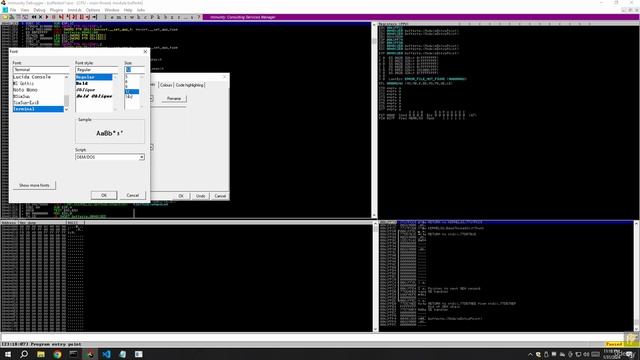Click the Immunity Consulting Services Manager banner
This screenshot has height=360, width=640.
[242, 17]
